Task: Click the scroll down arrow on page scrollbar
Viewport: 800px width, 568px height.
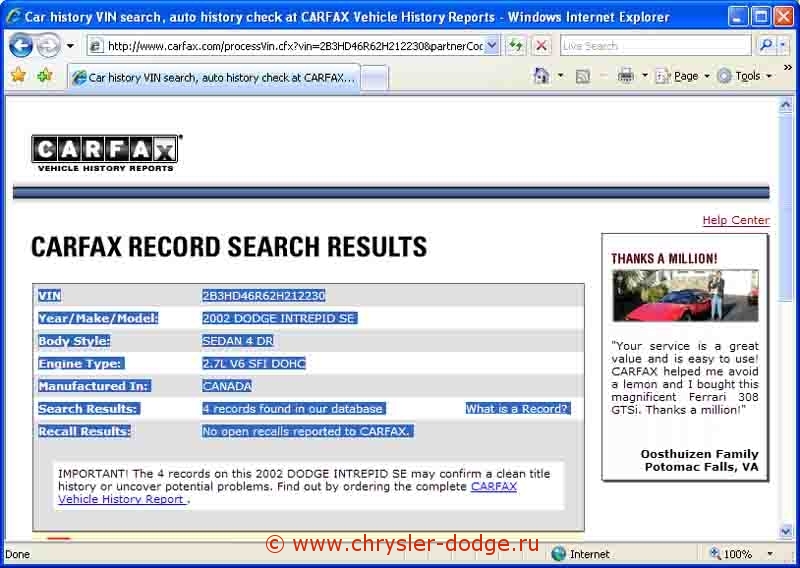Action: point(785,531)
